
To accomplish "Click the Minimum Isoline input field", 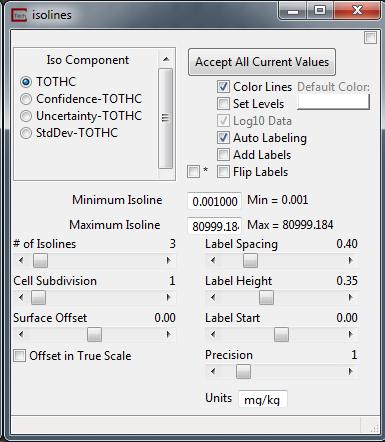I will click(x=214, y=201).
